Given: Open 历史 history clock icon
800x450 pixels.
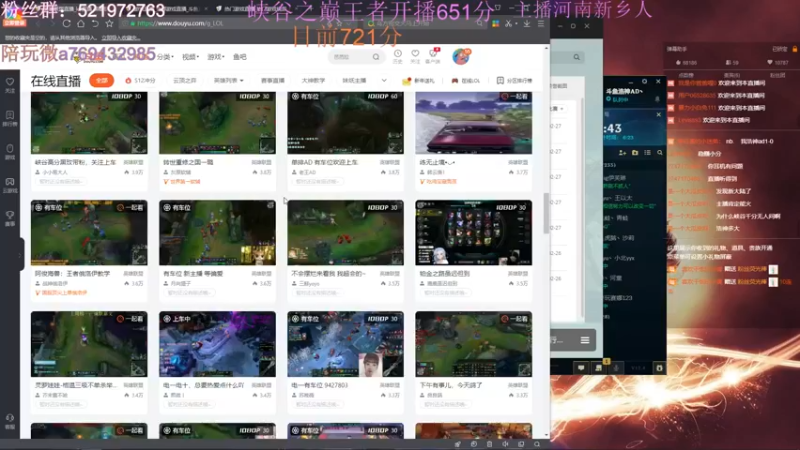Looking at the screenshot, I should point(397,56).
